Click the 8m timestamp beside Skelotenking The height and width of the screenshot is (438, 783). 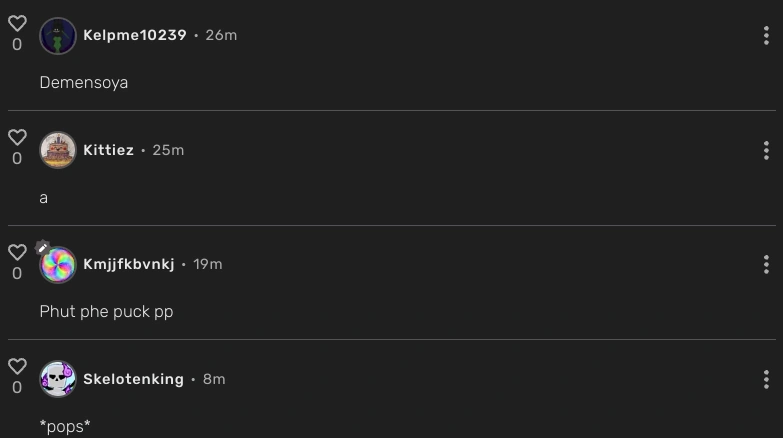(x=214, y=379)
